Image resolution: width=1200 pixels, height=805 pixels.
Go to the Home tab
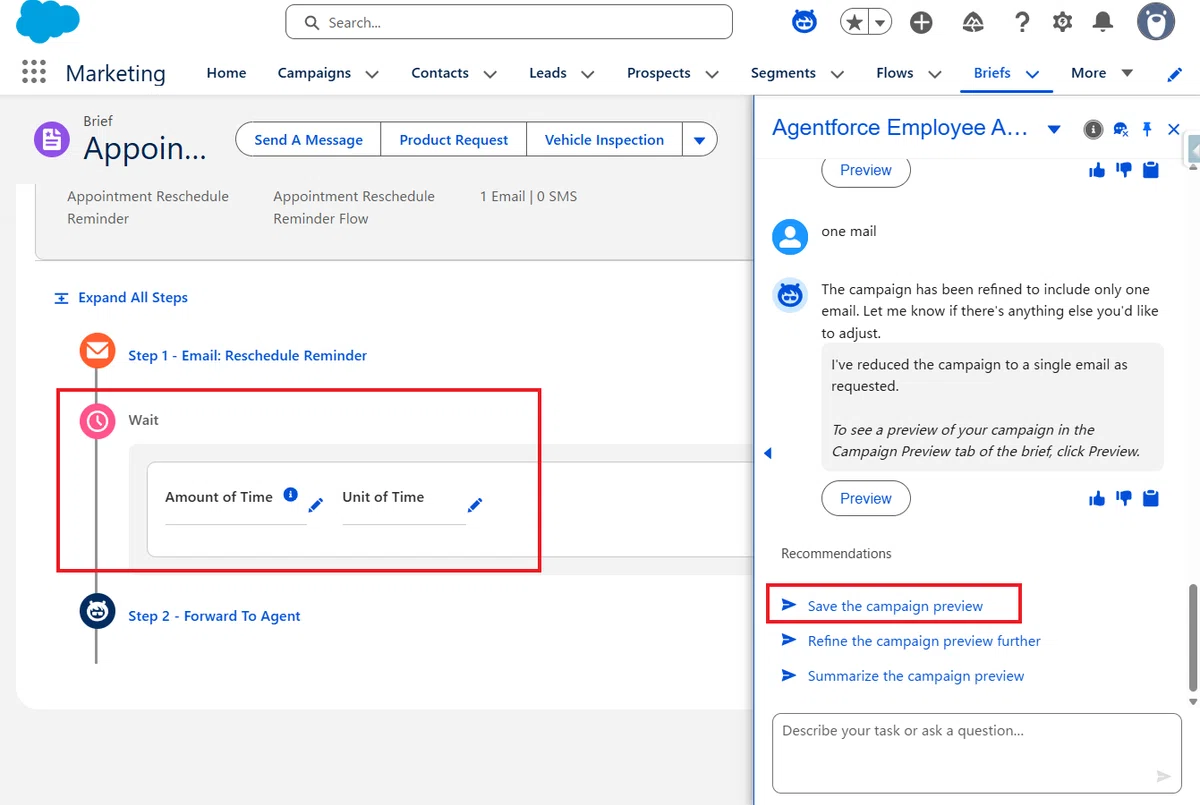coord(226,73)
